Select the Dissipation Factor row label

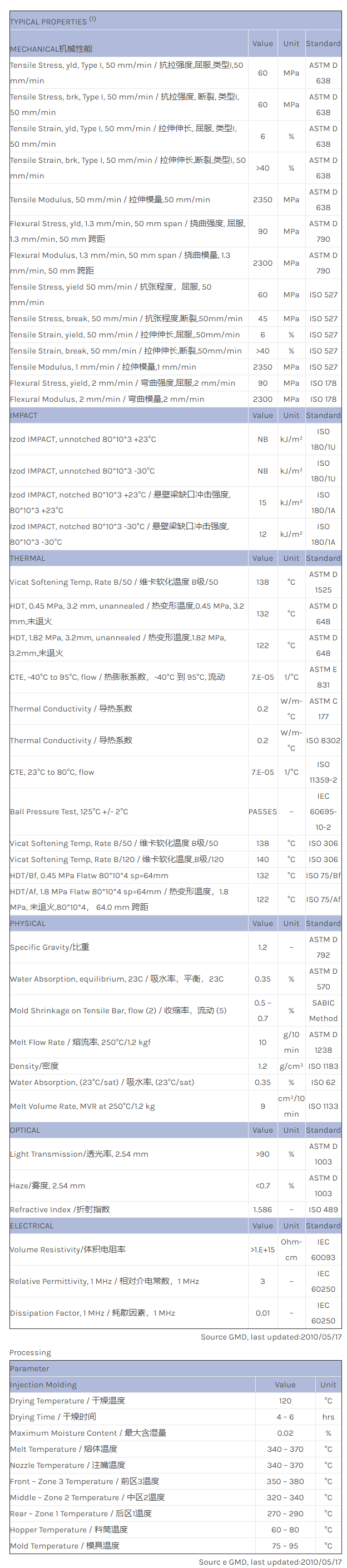pyautogui.click(x=92, y=1313)
